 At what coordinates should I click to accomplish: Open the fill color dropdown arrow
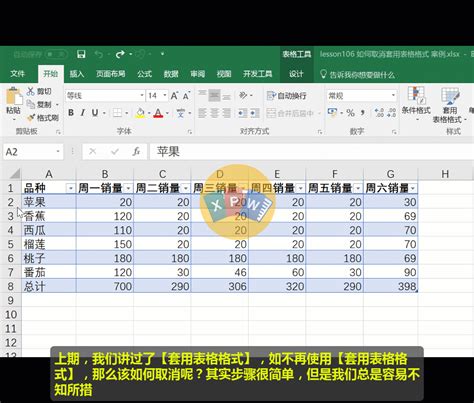(149, 113)
